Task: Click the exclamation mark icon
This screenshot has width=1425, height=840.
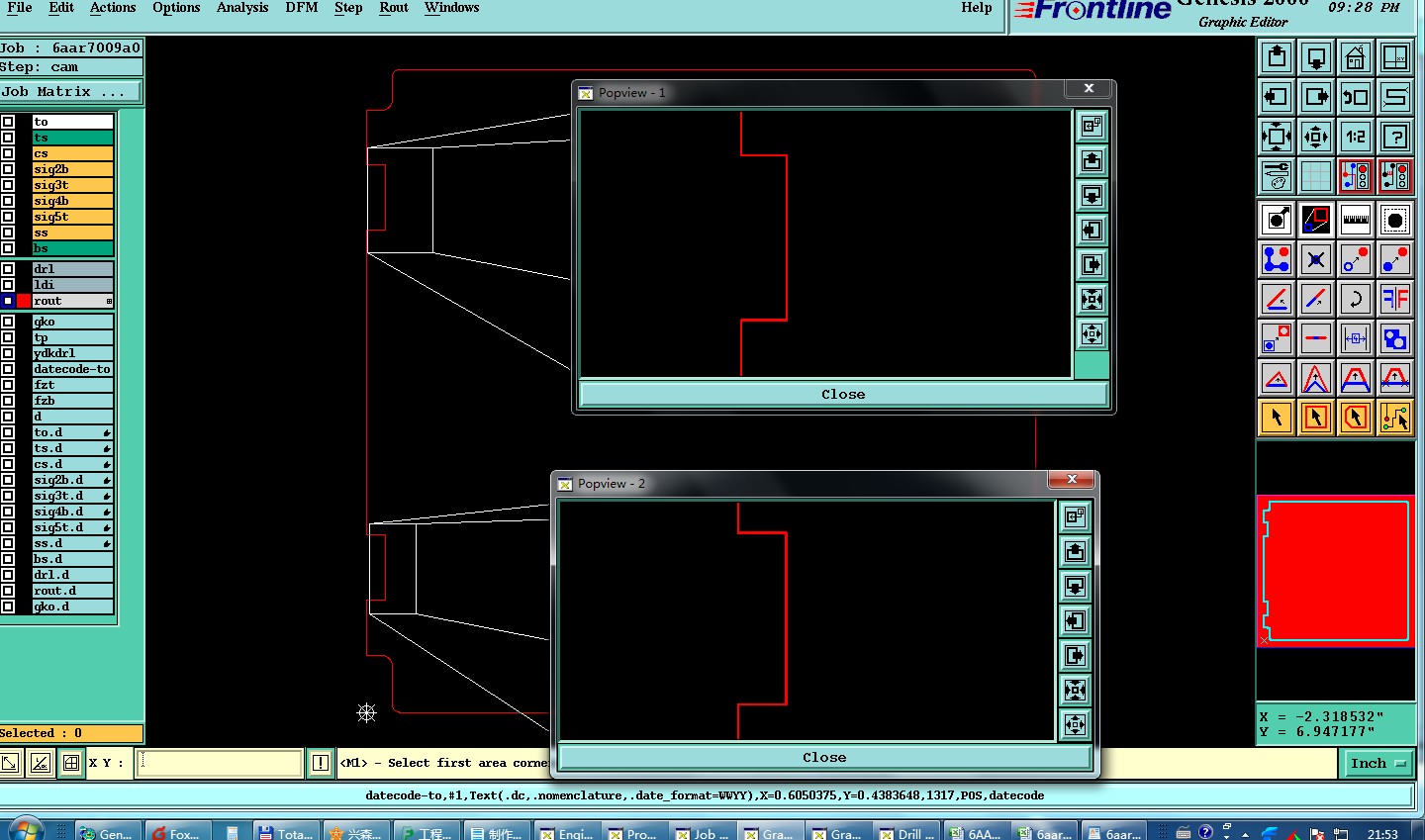Action: [x=321, y=763]
